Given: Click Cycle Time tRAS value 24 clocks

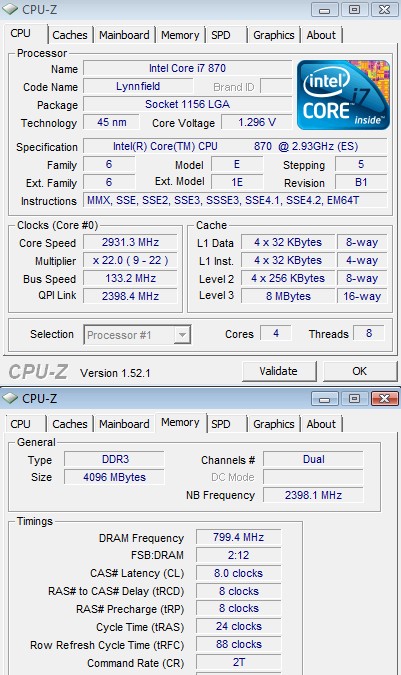Looking at the screenshot, I should click(x=238, y=626).
